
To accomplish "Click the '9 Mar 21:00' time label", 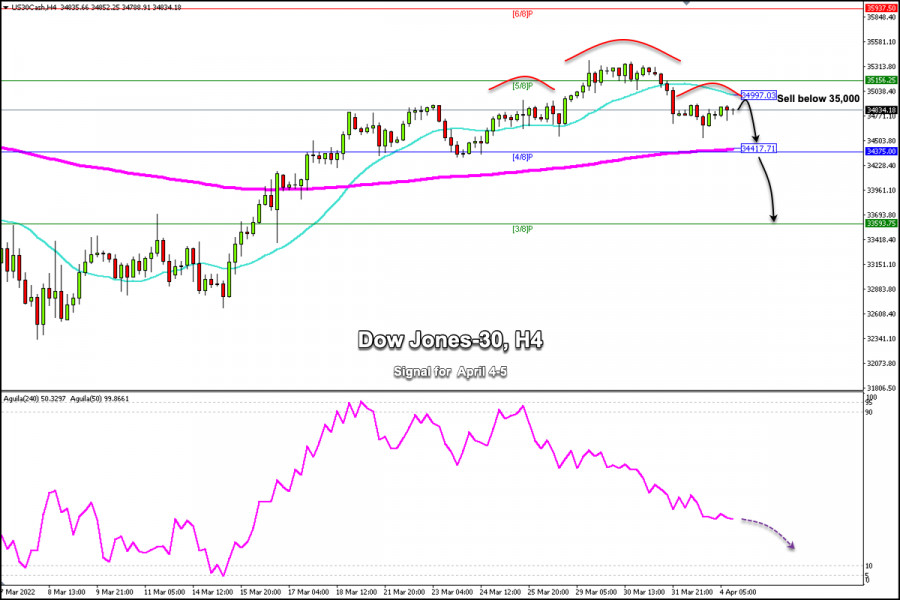I will point(115,592).
